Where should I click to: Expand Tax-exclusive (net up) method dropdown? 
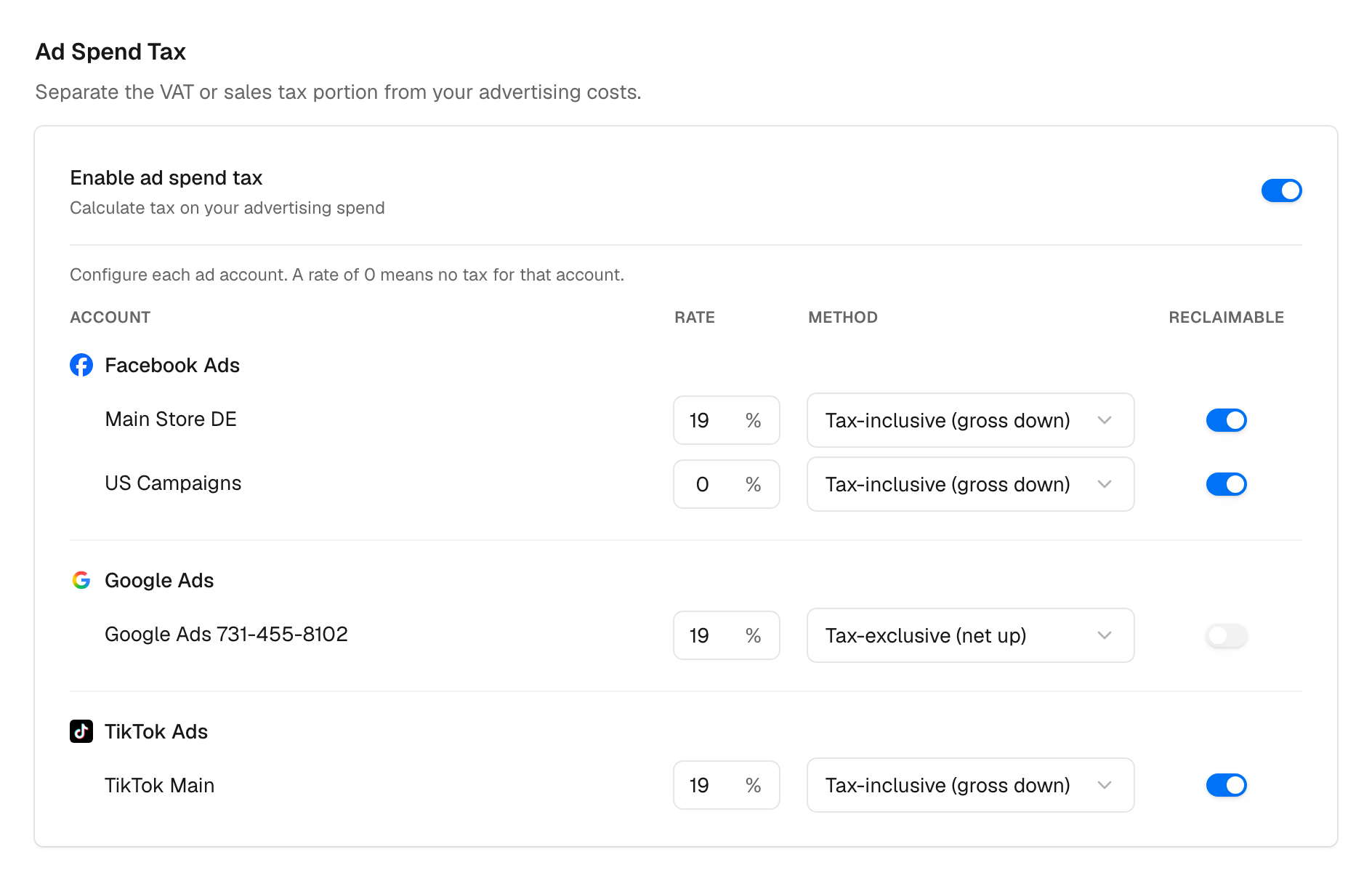[x=970, y=635]
